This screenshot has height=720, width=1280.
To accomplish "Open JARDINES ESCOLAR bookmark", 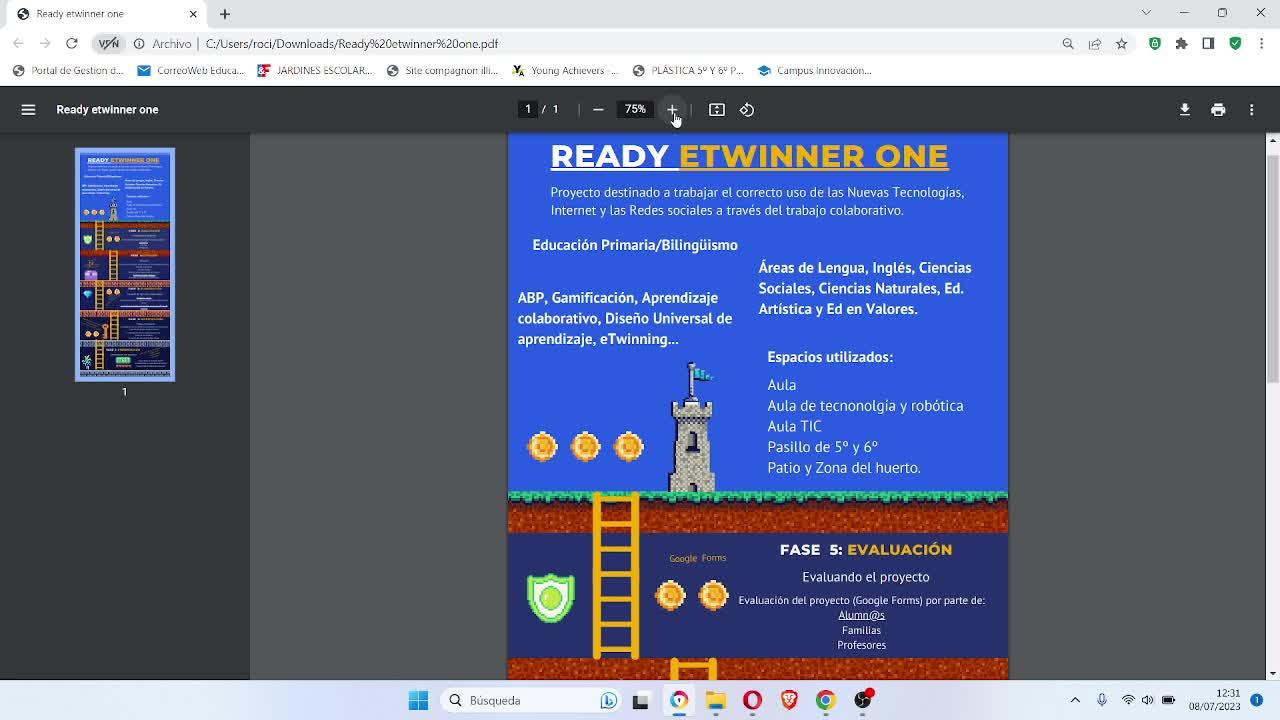I will click(x=314, y=71).
